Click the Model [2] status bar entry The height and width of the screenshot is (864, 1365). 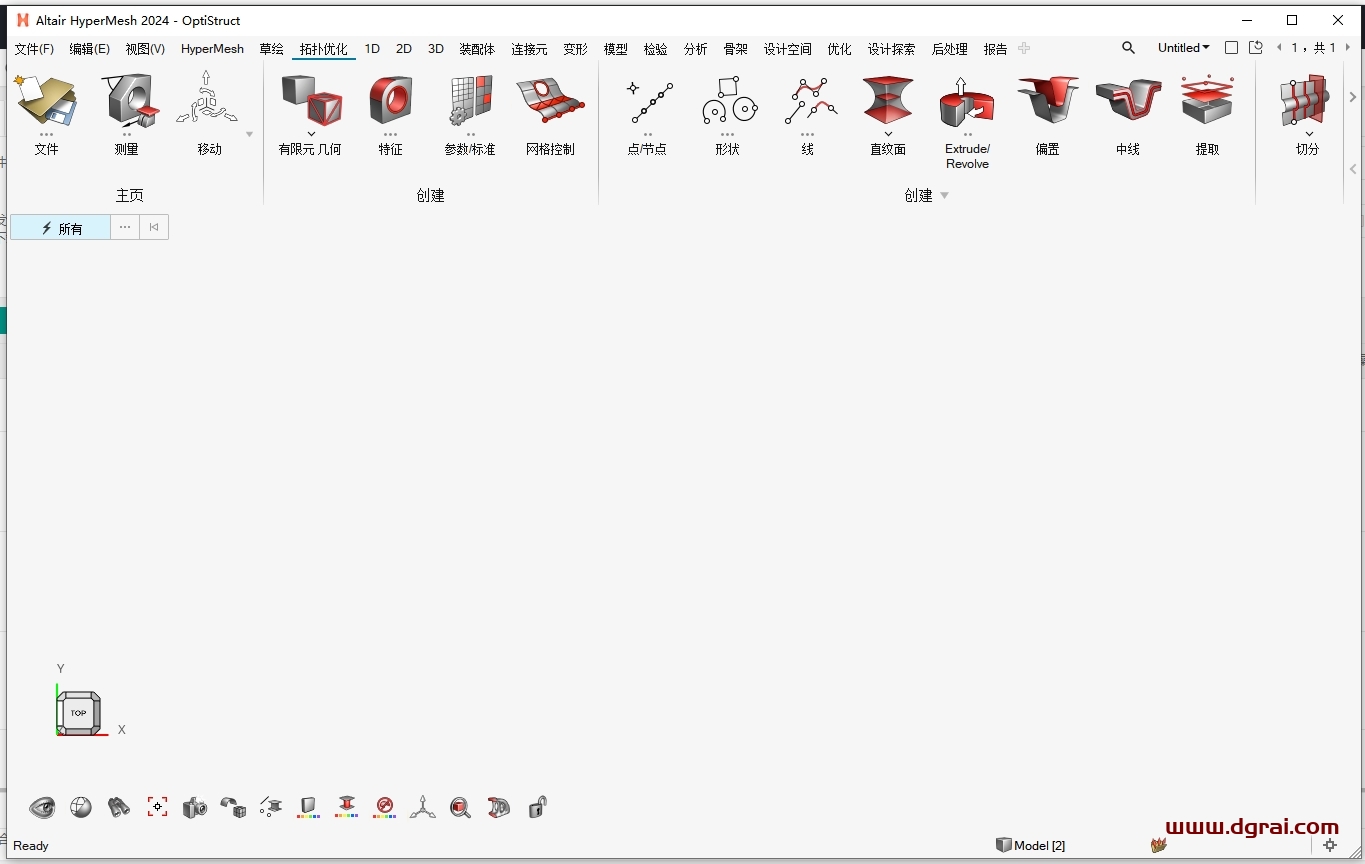pyautogui.click(x=1031, y=846)
